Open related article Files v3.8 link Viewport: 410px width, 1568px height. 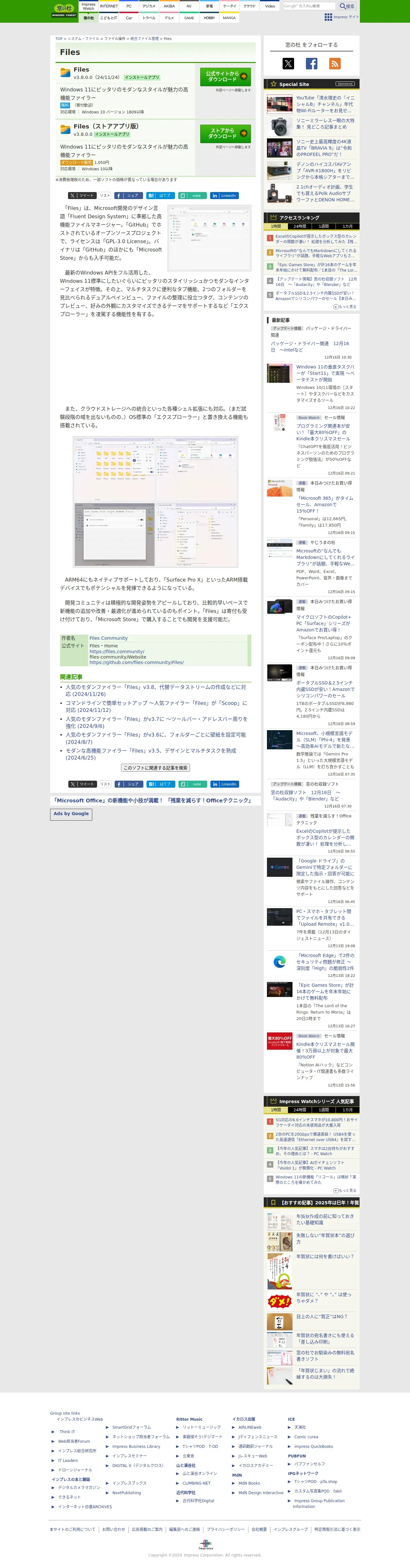coord(156,690)
